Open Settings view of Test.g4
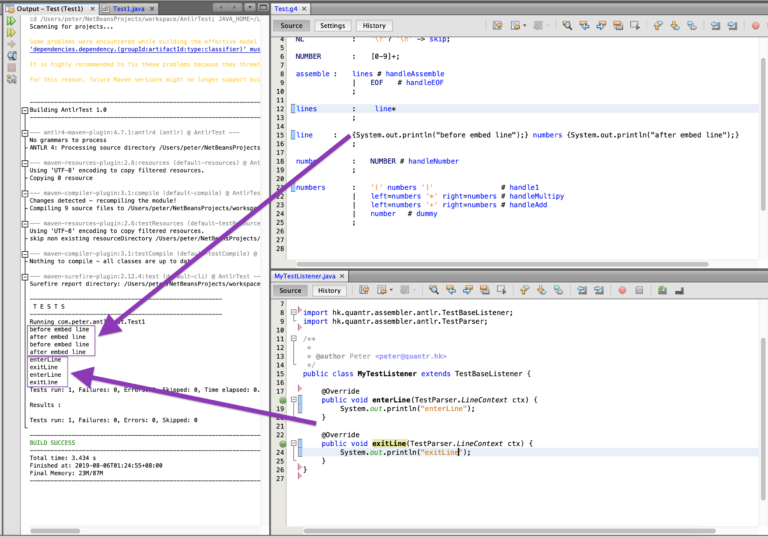 pyautogui.click(x=333, y=25)
